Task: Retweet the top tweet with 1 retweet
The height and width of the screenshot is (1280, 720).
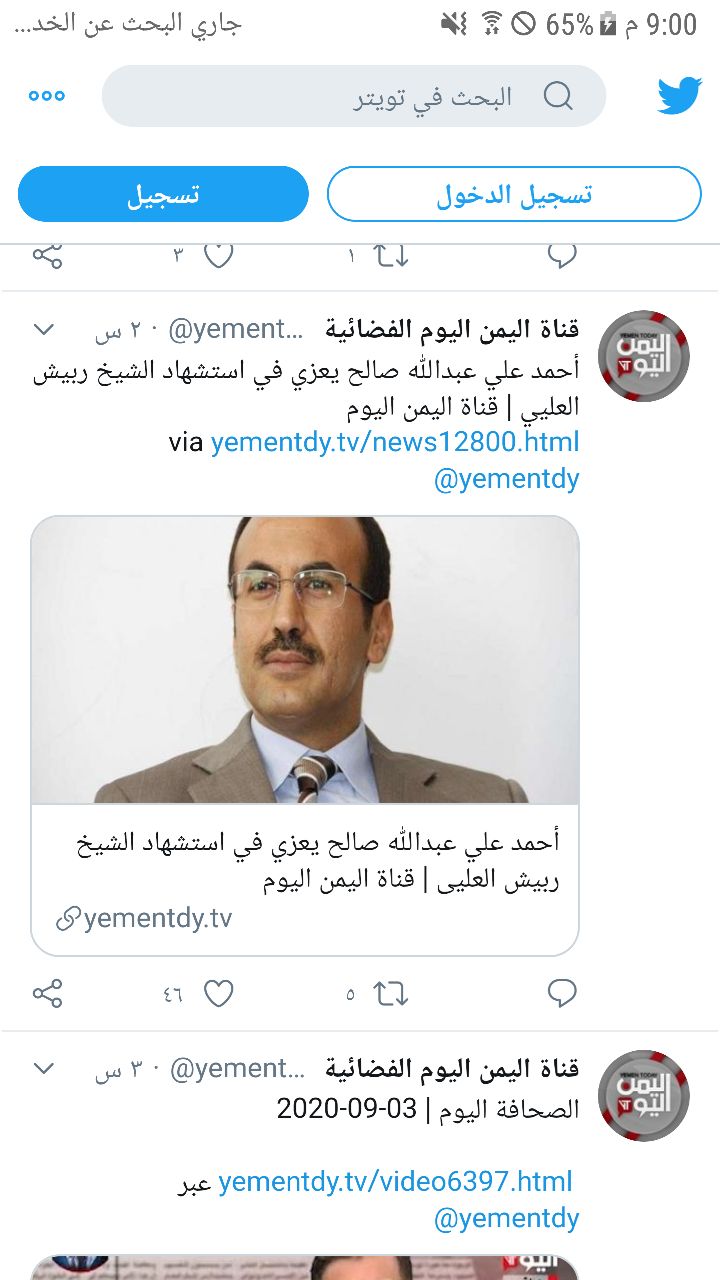Action: point(391,256)
